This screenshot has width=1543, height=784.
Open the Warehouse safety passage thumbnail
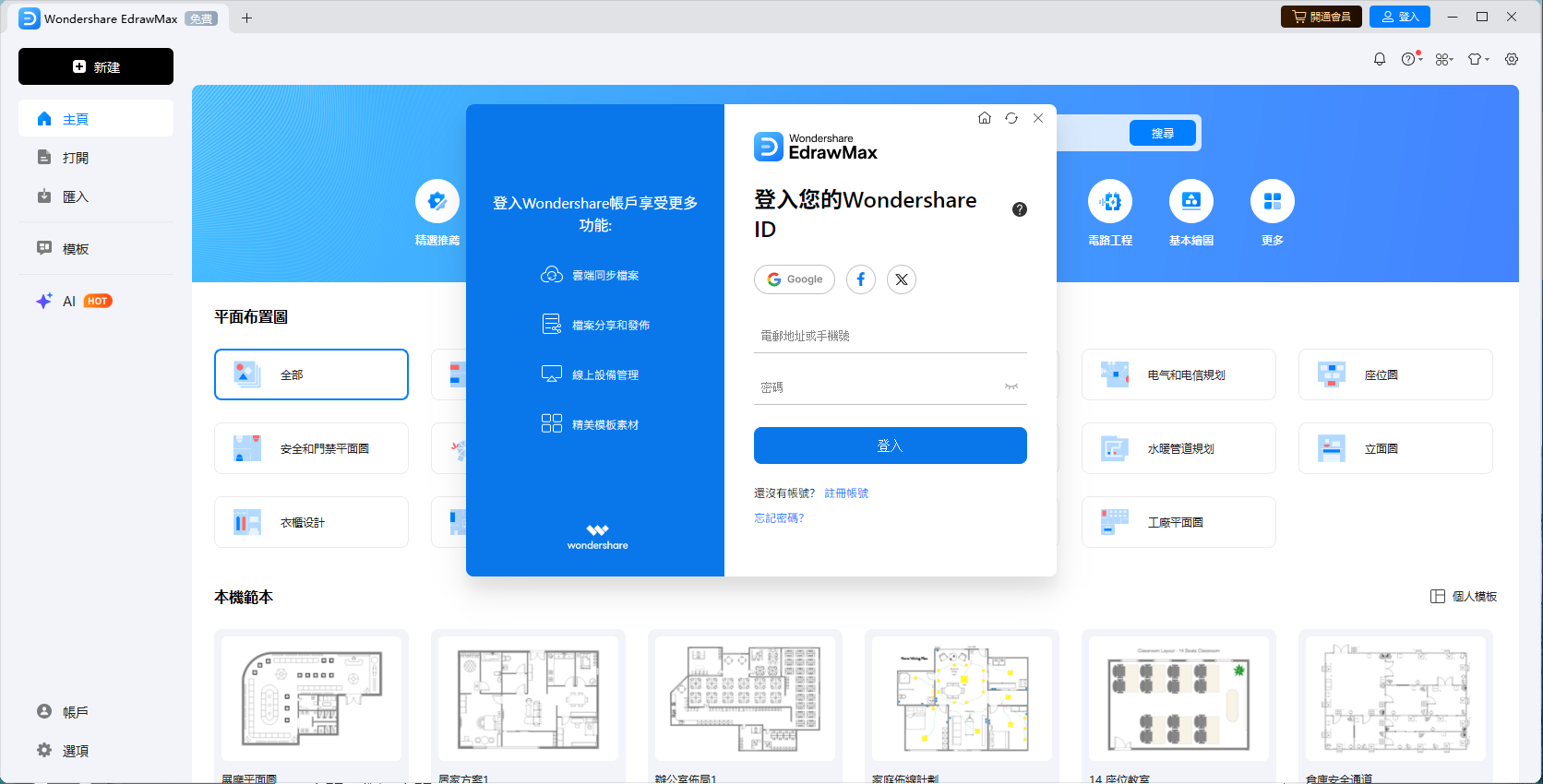(1395, 698)
